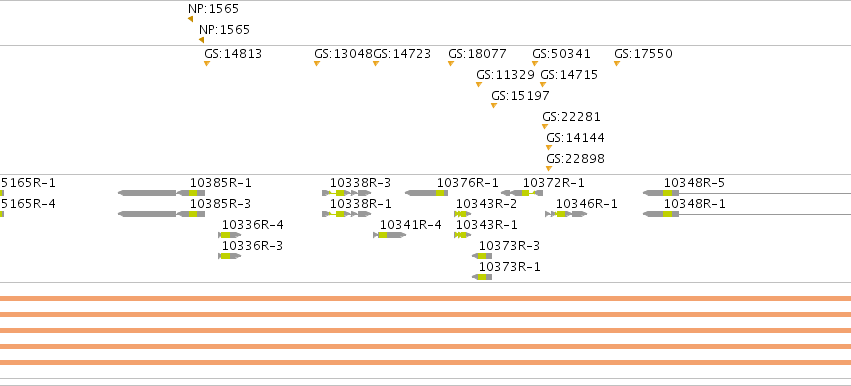Screen dimensions: 851x386
Task: Select the GS:18077 marker triangle
Action: click(450, 64)
